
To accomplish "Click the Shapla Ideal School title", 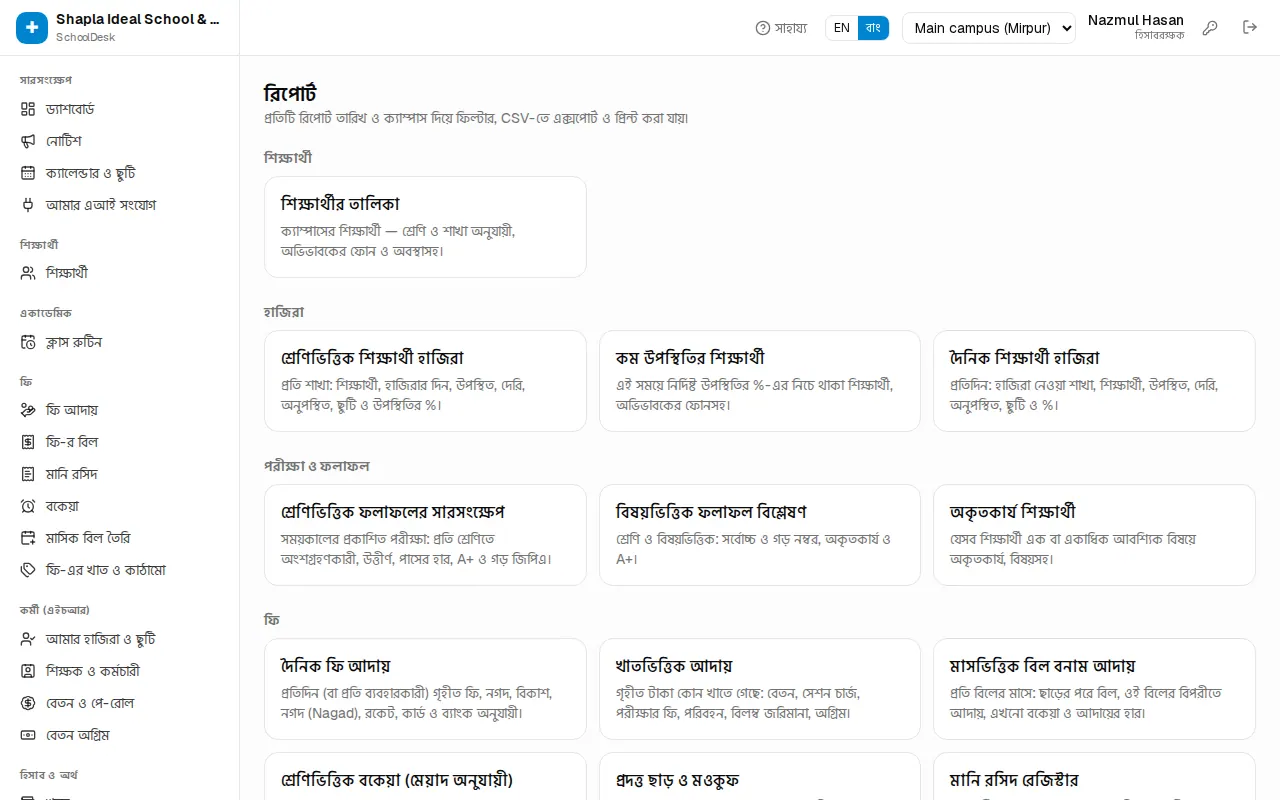I will click(x=139, y=19).
